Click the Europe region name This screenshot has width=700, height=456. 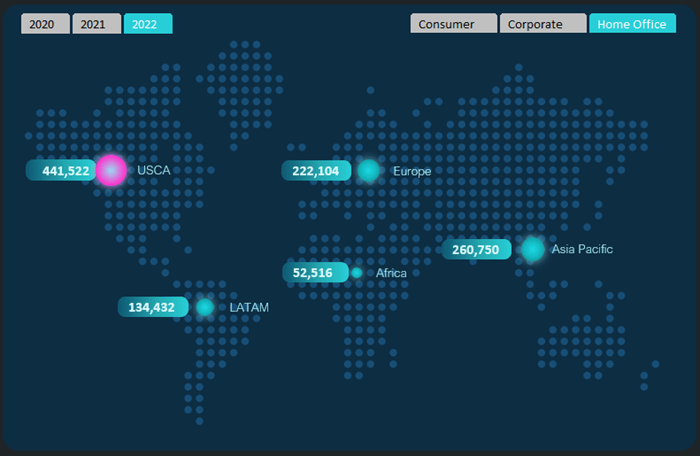coord(412,171)
